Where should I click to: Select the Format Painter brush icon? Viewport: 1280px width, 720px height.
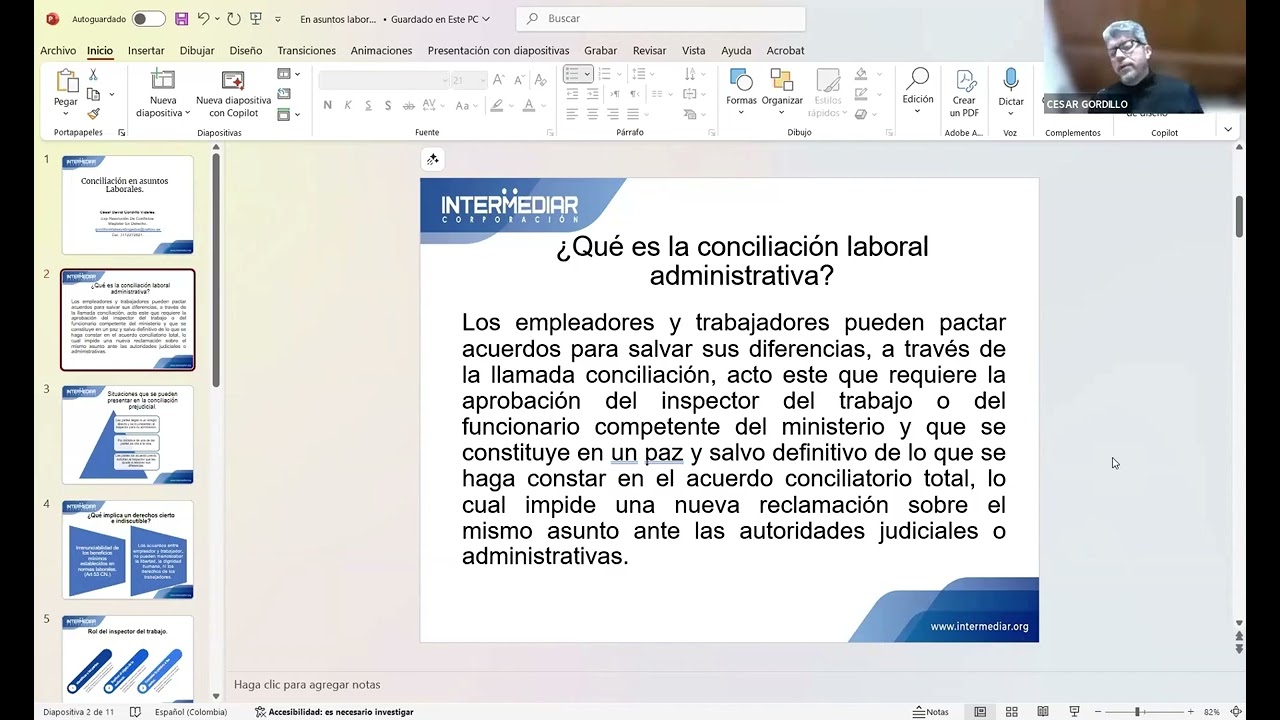pyautogui.click(x=93, y=114)
